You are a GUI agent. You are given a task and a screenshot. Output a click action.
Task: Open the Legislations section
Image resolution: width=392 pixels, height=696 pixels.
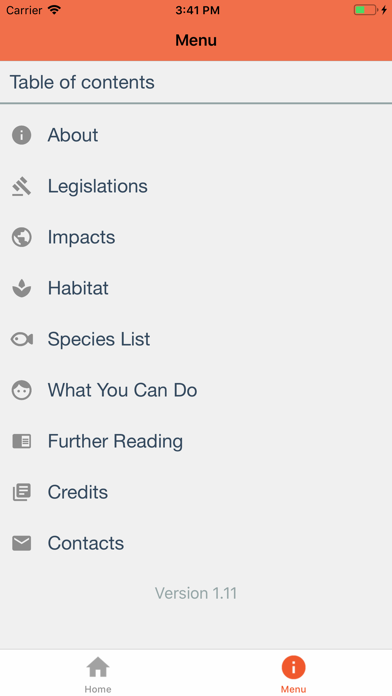(98, 186)
